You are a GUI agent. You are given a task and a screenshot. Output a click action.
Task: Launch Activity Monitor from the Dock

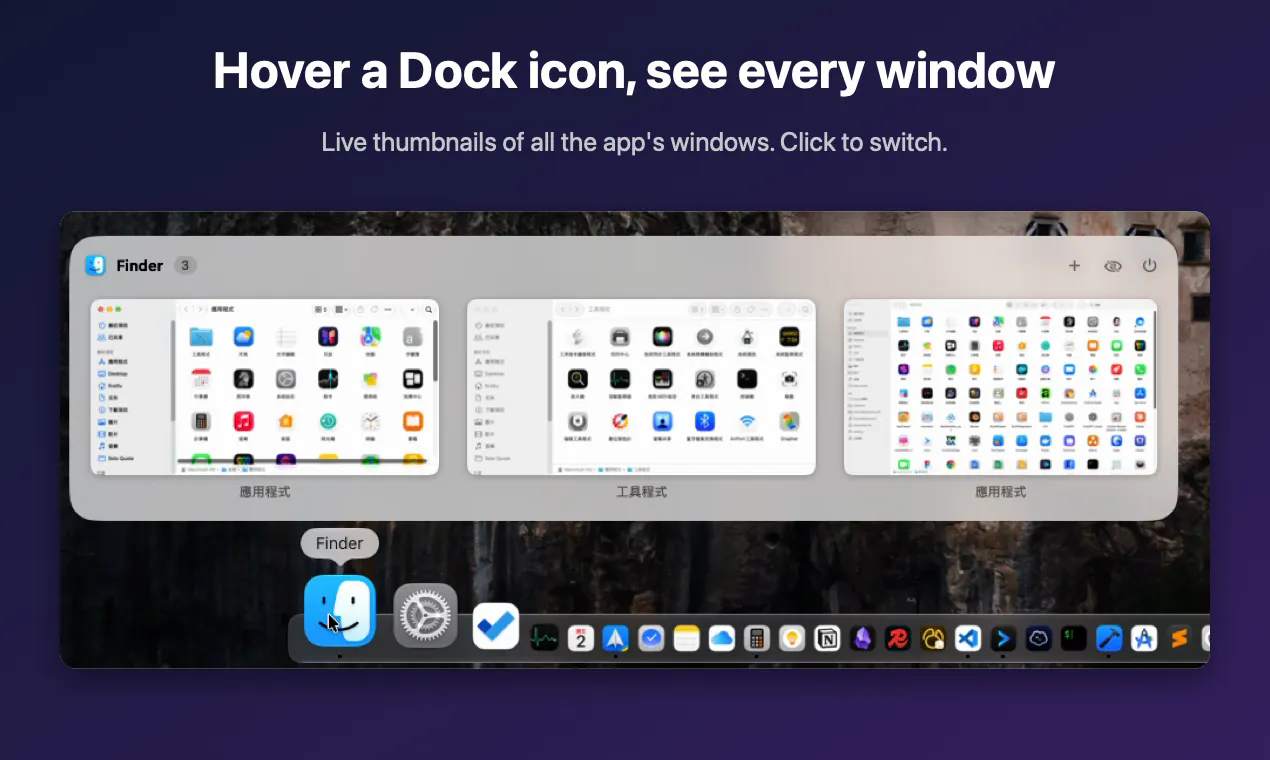544,638
